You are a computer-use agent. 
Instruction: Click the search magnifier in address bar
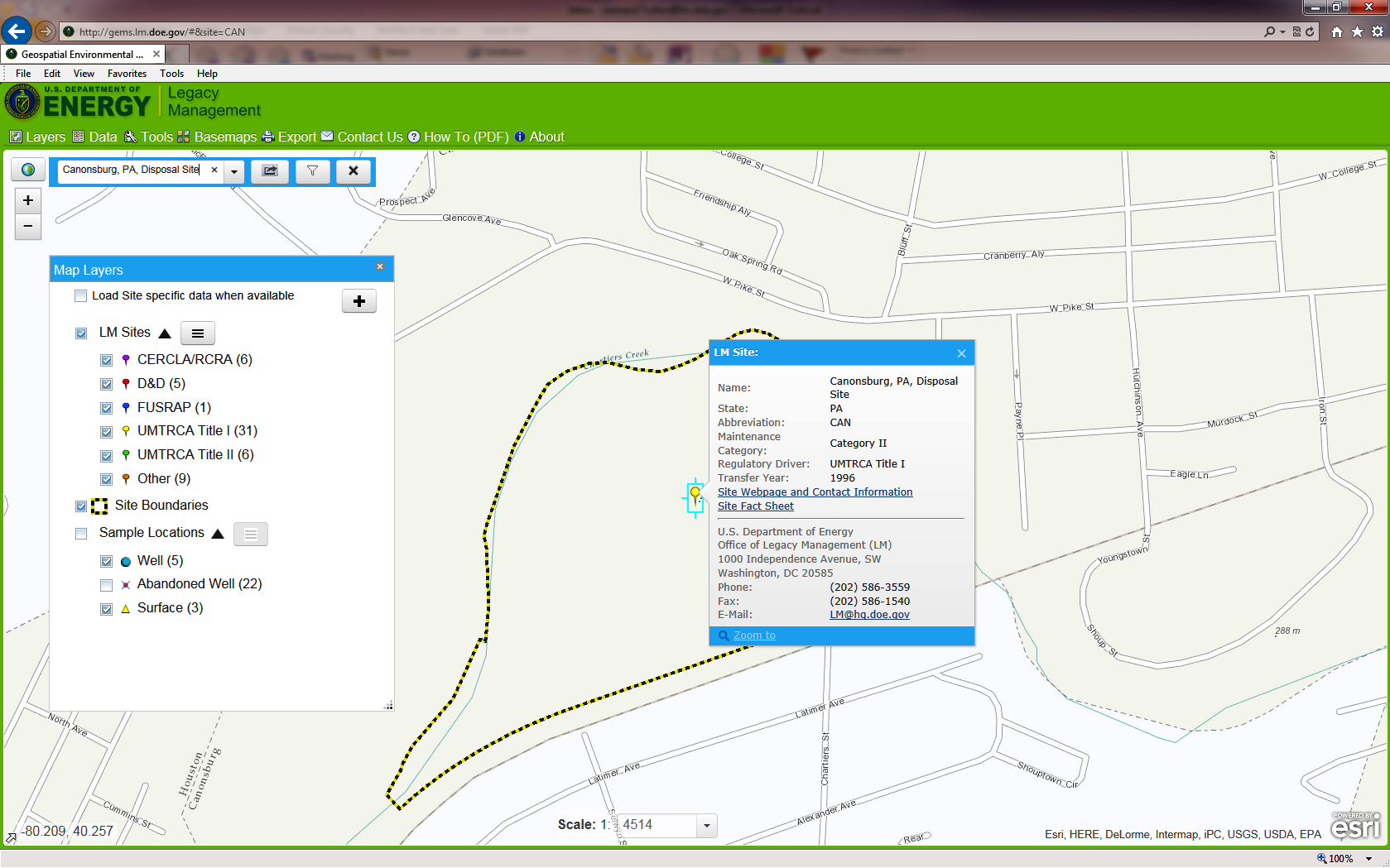pos(1270,31)
